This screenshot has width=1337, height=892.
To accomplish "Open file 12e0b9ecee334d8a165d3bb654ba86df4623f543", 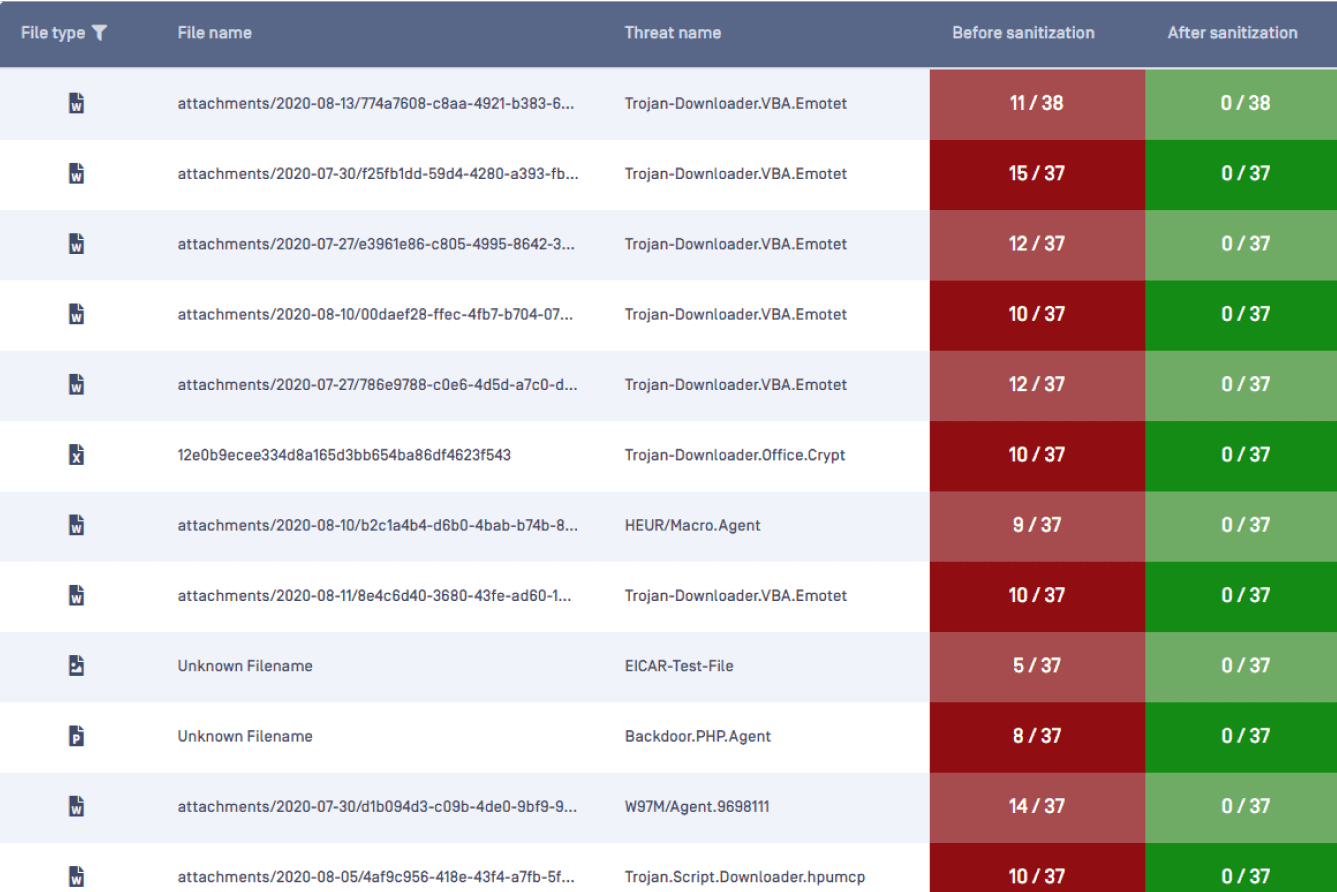I will [344, 455].
